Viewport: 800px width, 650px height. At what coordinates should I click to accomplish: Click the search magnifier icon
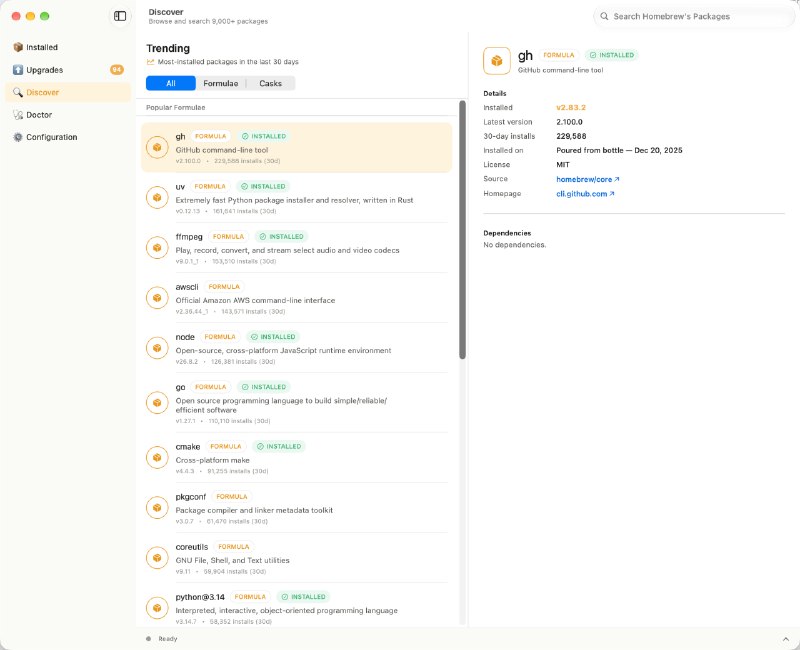pos(604,16)
